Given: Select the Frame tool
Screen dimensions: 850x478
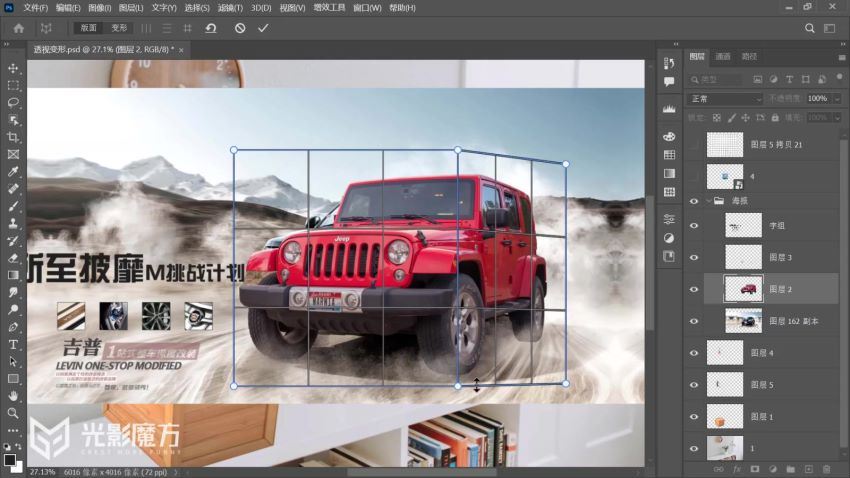Looking at the screenshot, I should tap(13, 154).
